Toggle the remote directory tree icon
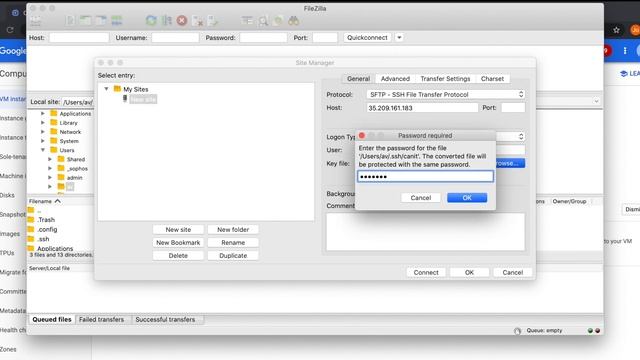Image resolution: width=640 pixels, height=360 pixels. (x=101, y=20)
